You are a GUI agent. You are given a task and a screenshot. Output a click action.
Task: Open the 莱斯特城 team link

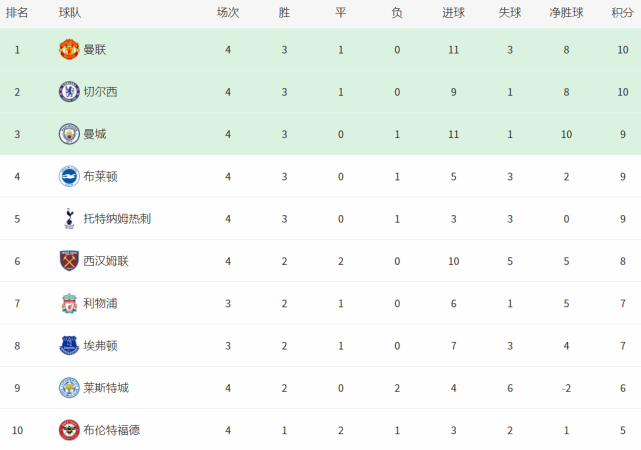coord(106,388)
